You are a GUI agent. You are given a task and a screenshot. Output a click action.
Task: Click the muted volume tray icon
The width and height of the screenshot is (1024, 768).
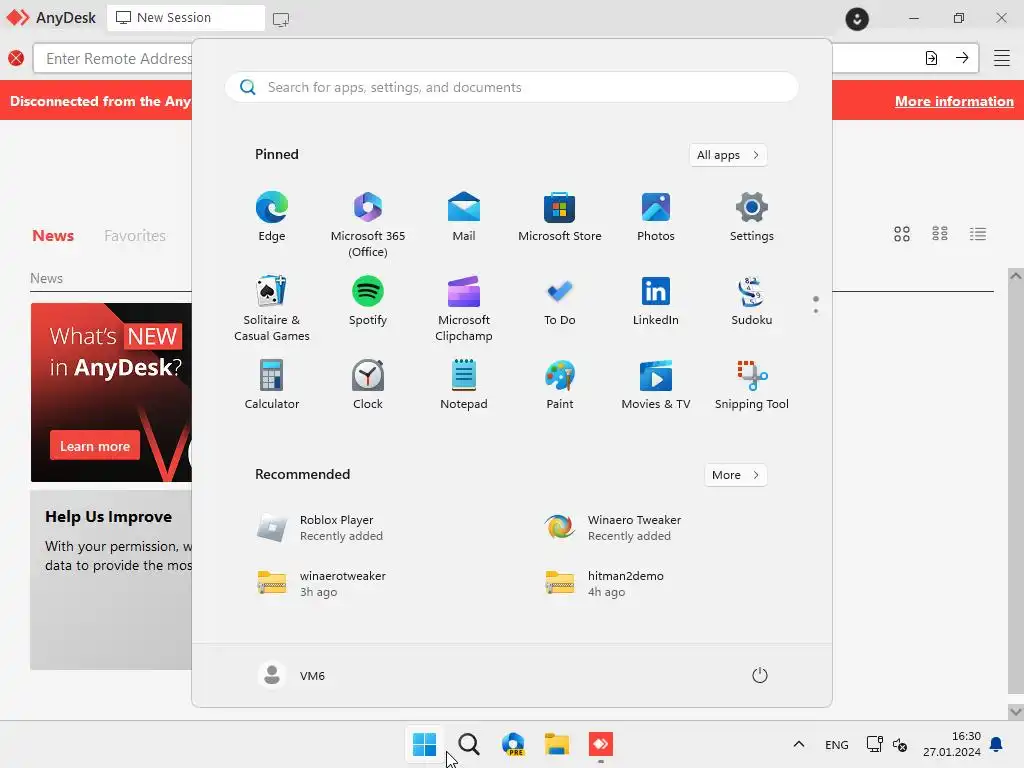click(x=900, y=744)
